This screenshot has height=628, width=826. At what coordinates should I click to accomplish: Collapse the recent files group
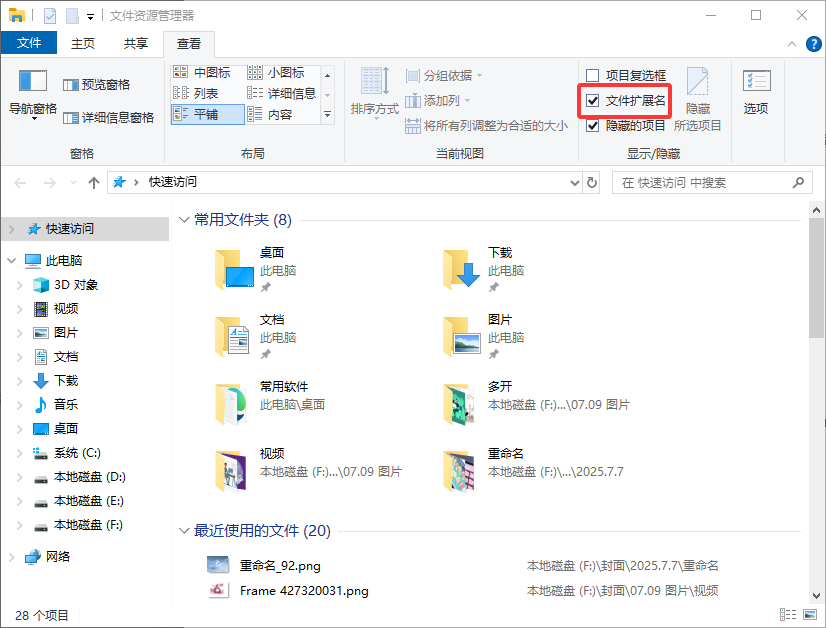pyautogui.click(x=184, y=530)
